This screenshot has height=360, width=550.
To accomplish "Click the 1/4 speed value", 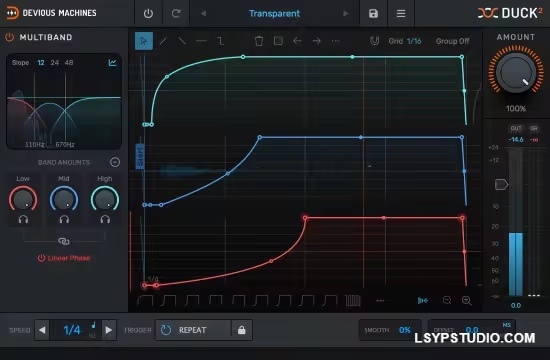I will [x=72, y=330].
